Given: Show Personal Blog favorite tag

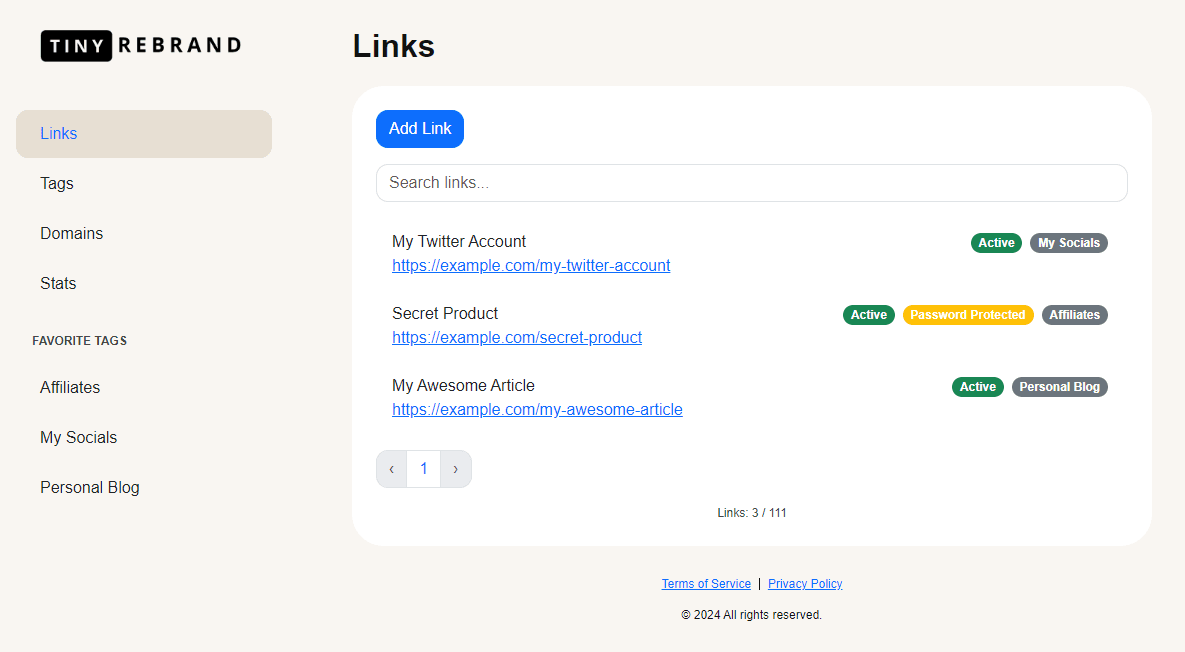Looking at the screenshot, I should pos(90,488).
